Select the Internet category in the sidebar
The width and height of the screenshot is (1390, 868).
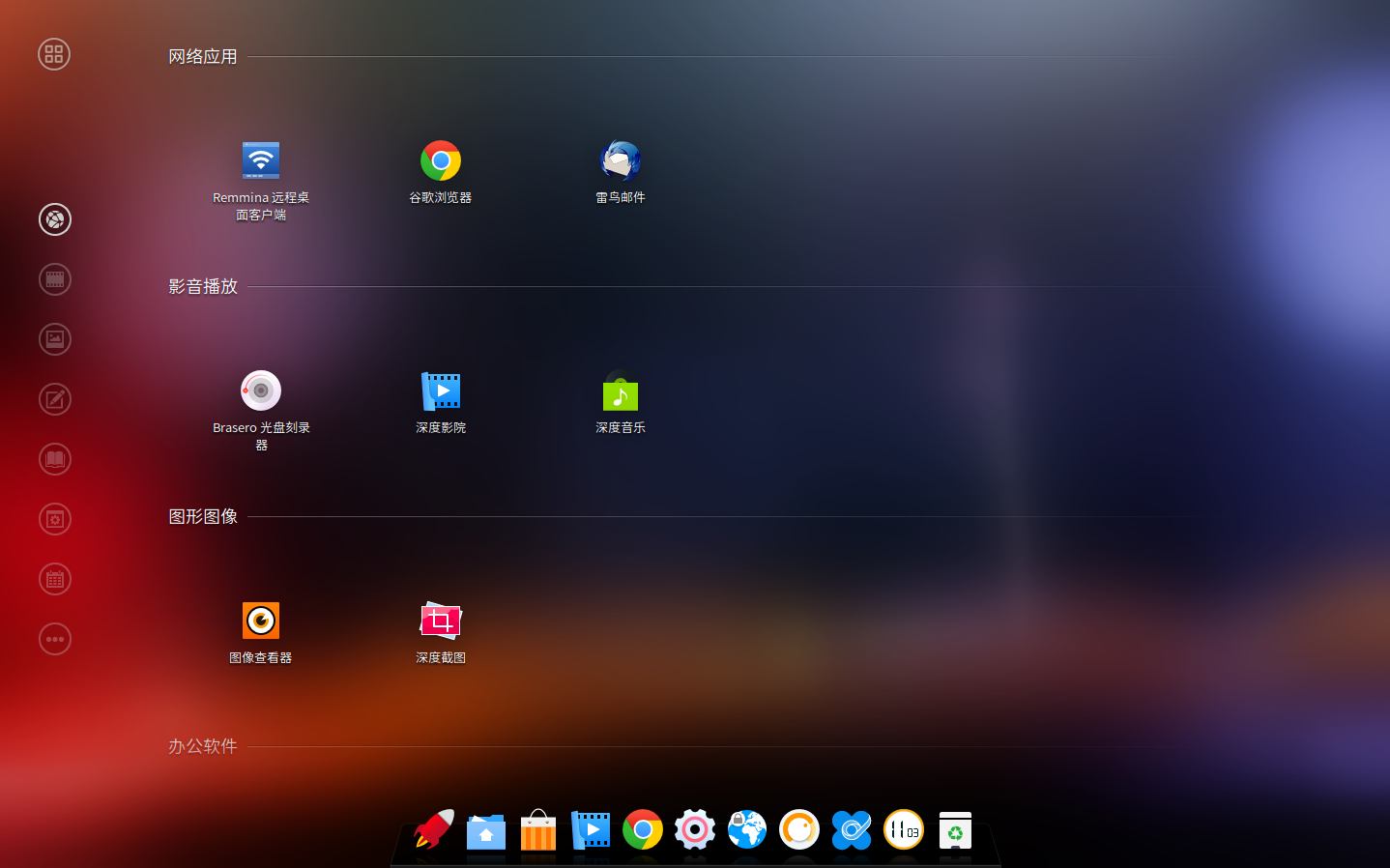tap(55, 219)
